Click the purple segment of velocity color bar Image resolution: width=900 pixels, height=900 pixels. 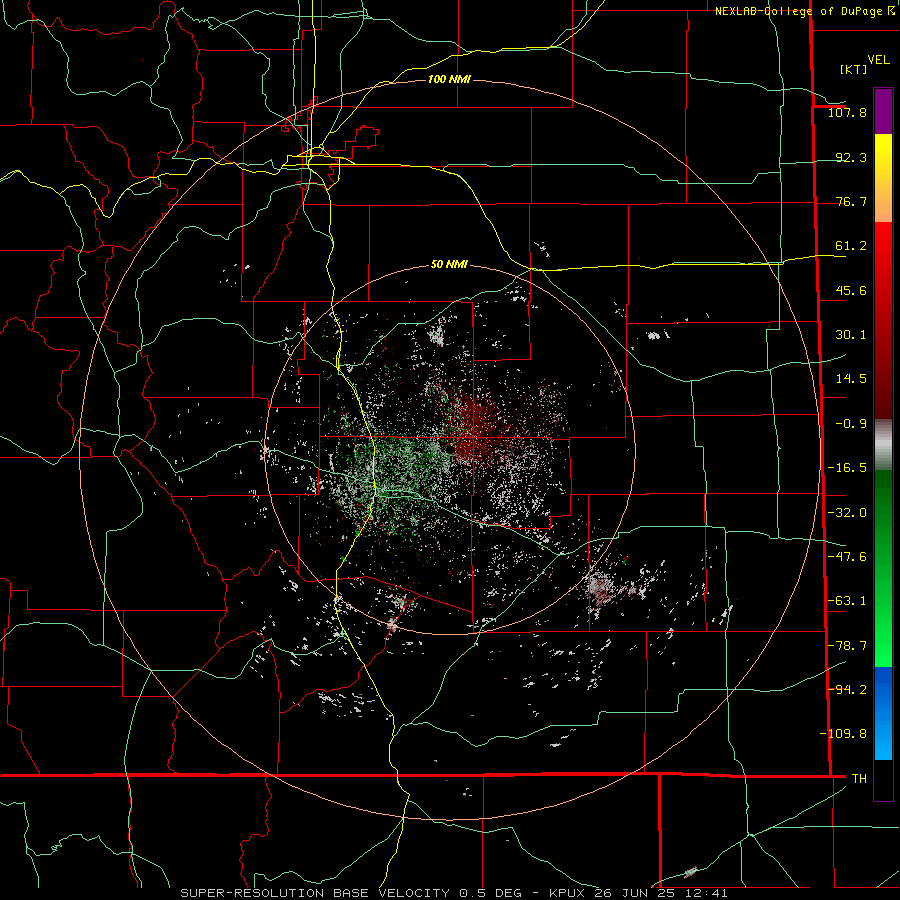(x=883, y=111)
